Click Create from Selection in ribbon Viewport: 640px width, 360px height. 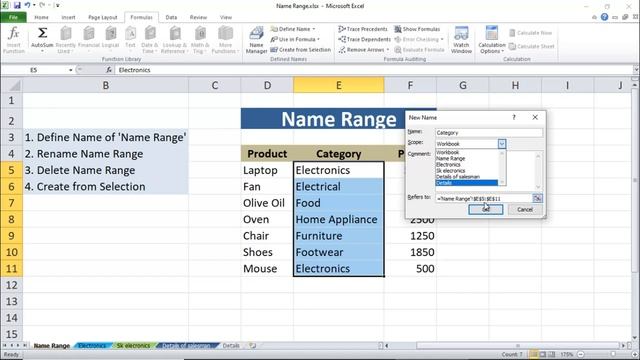[300, 49]
